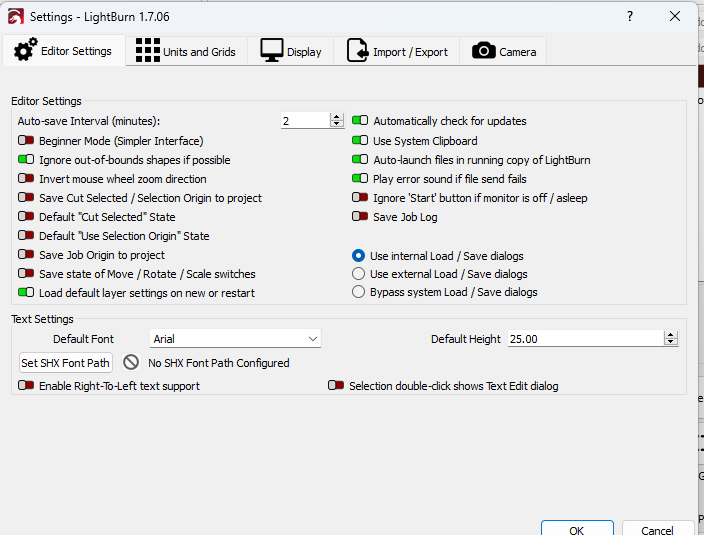Turn off Automatically check for updates

tap(360, 120)
